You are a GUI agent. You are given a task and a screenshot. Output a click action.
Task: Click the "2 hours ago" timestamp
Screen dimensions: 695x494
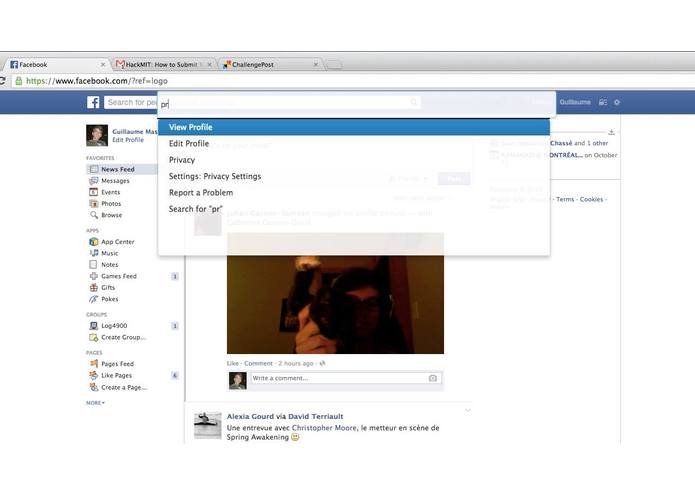pyautogui.click(x=296, y=363)
